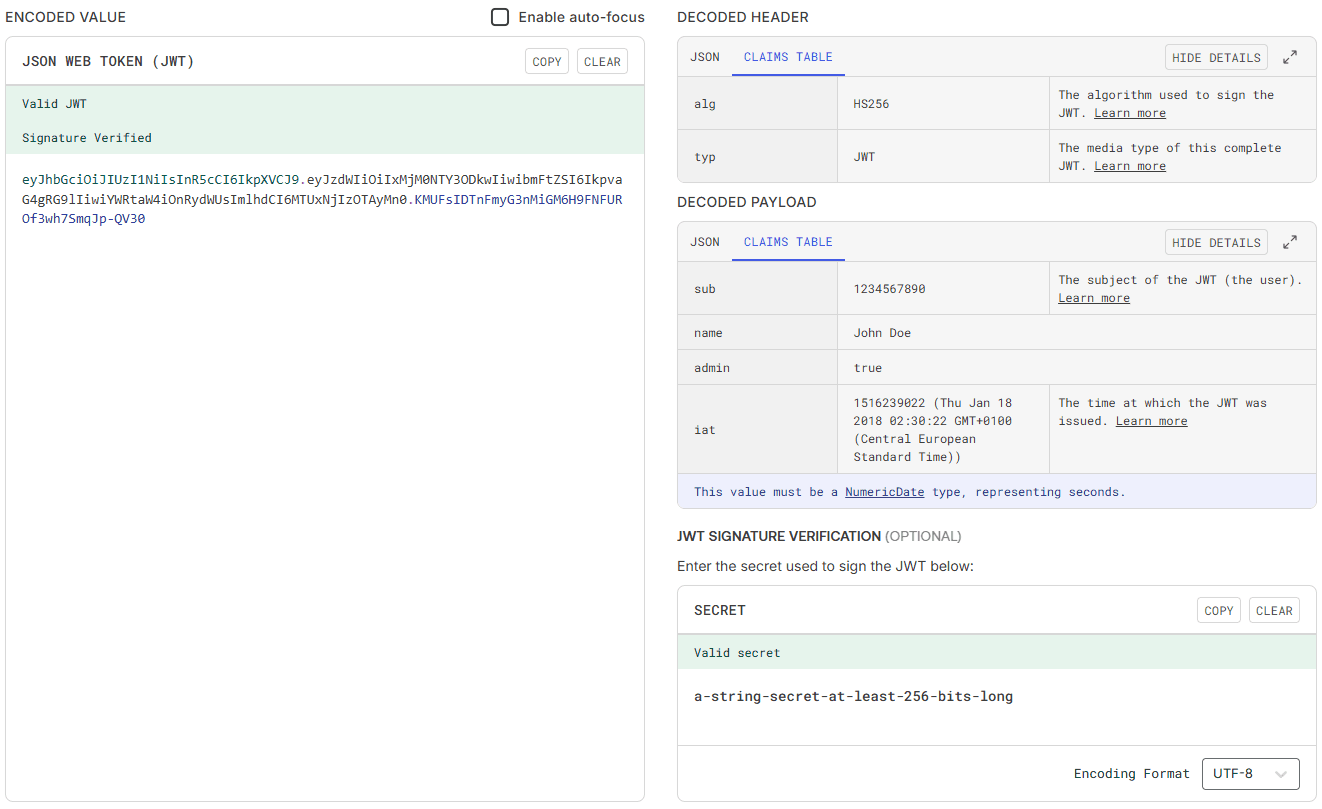Select Claims Table tab in Decoded Header

(x=788, y=57)
